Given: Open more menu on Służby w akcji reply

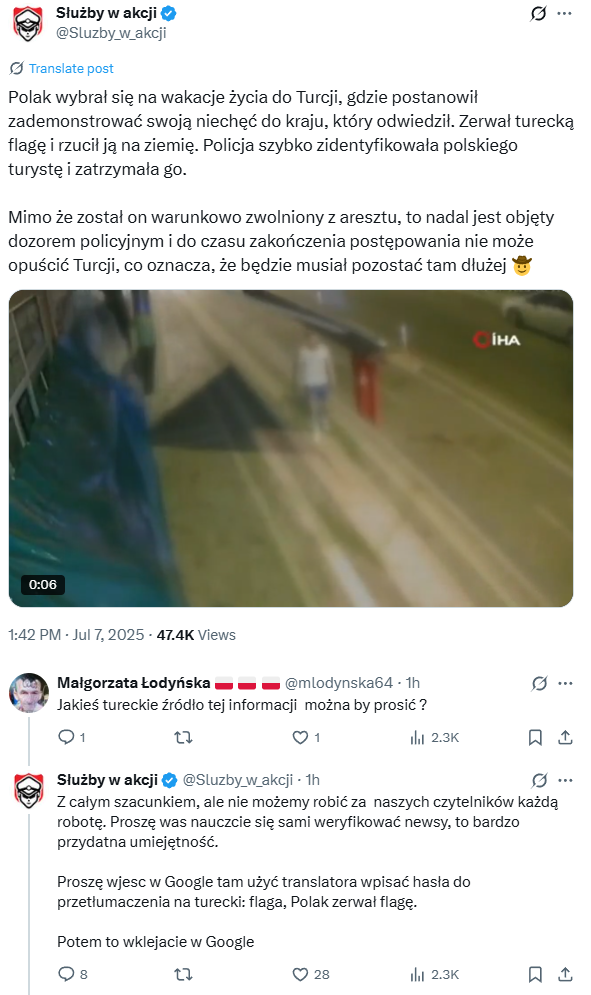Looking at the screenshot, I should coord(565,781).
